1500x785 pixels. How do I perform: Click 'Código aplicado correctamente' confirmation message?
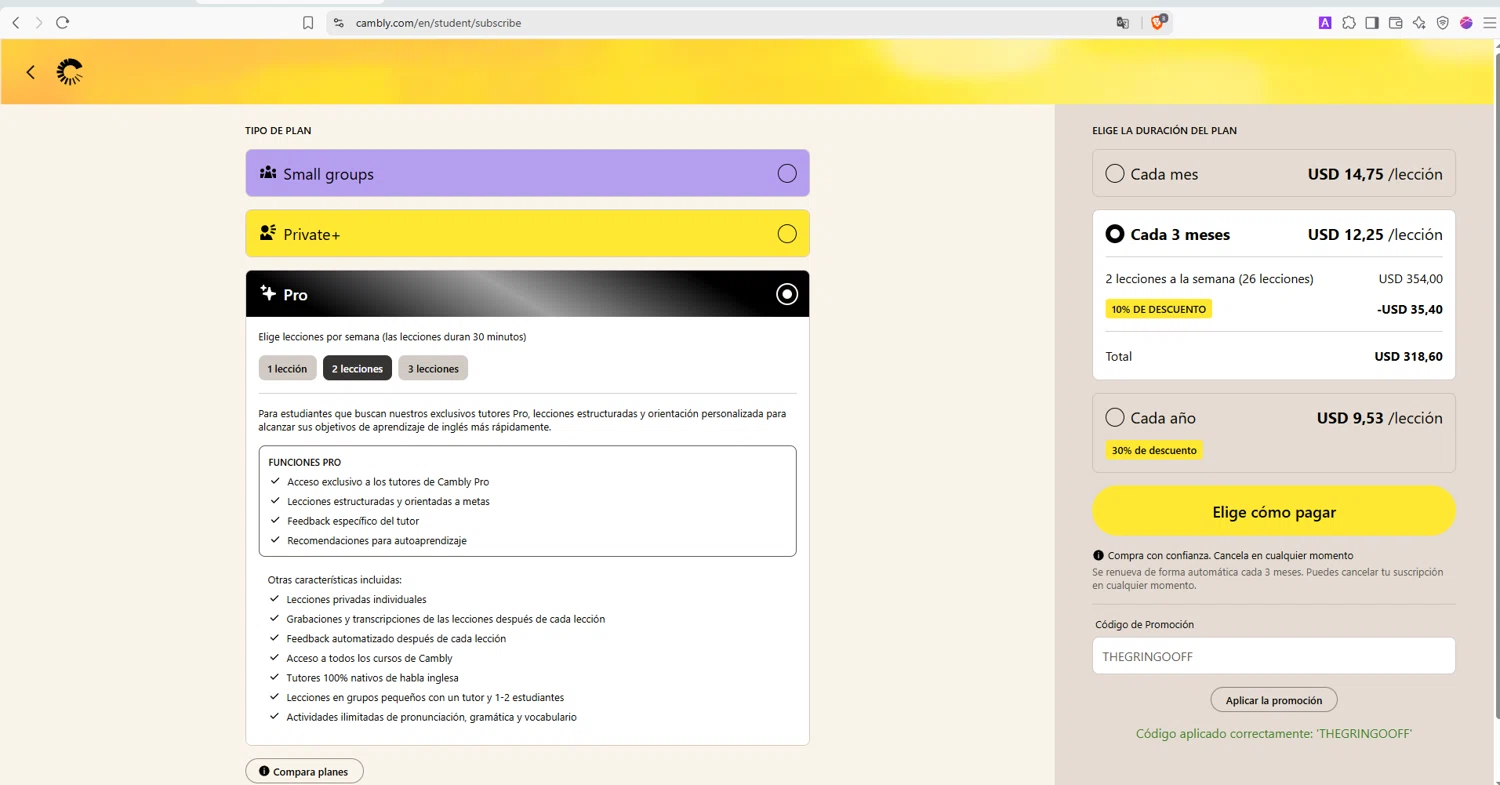point(1274,733)
